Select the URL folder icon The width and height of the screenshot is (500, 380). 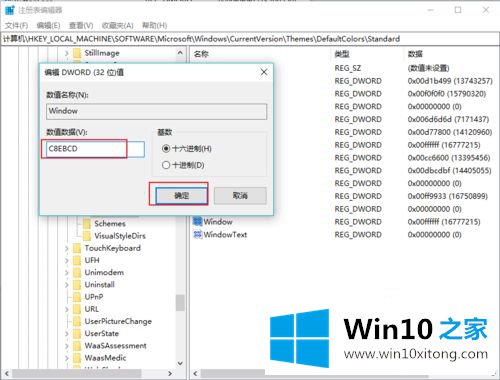click(x=77, y=309)
